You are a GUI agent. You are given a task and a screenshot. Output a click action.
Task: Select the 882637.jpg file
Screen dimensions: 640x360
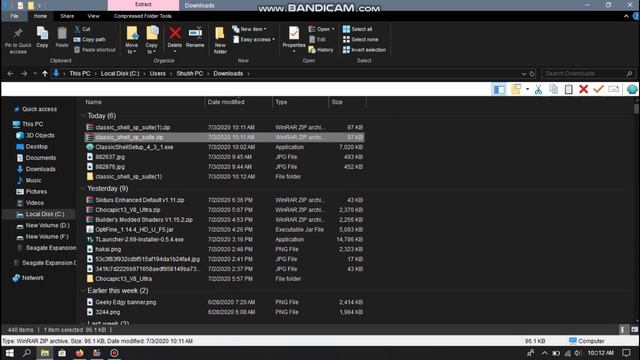(224, 157)
